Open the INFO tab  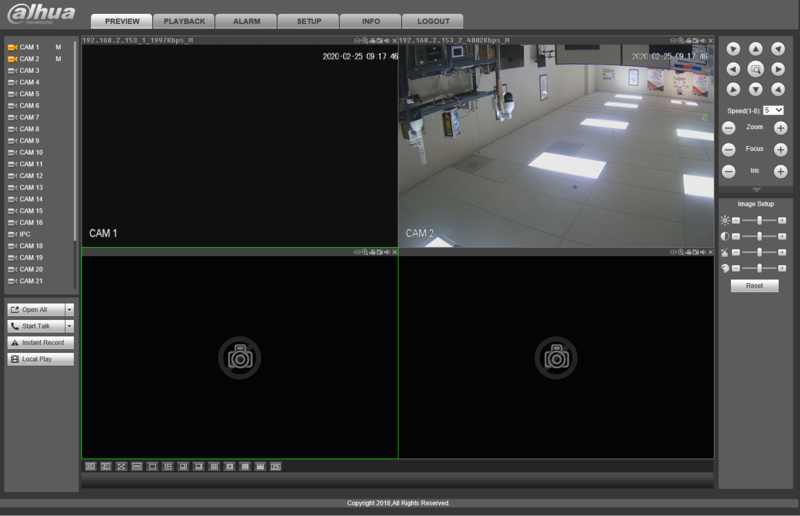[371, 21]
